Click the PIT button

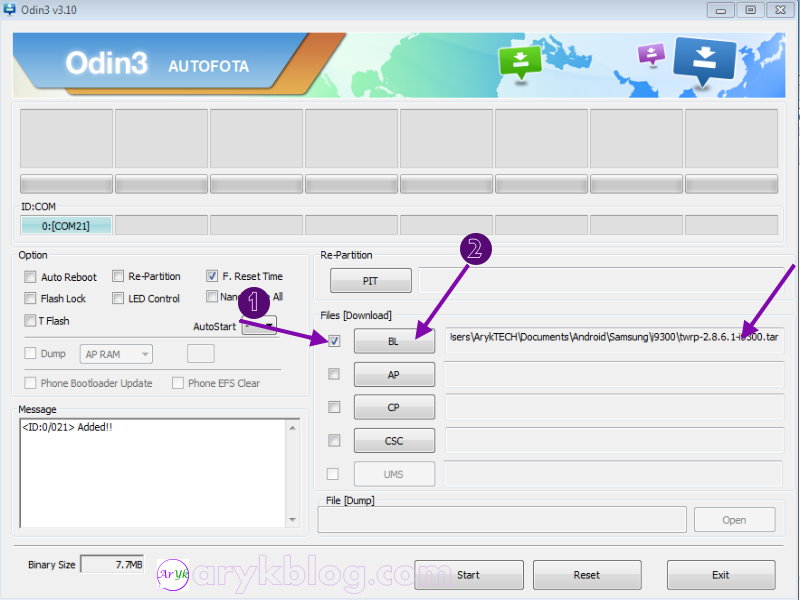tap(370, 281)
